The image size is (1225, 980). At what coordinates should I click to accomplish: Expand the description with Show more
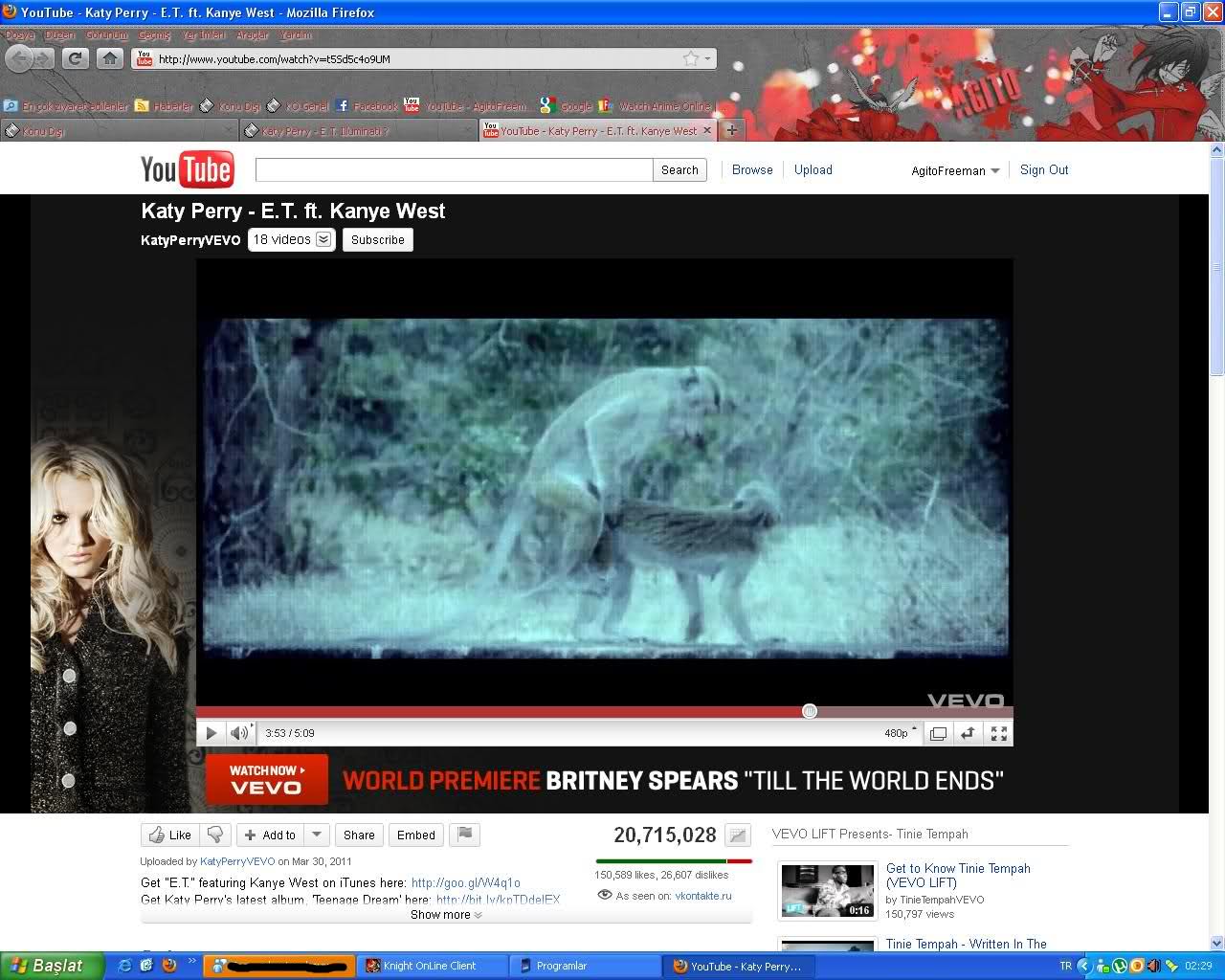(446, 915)
